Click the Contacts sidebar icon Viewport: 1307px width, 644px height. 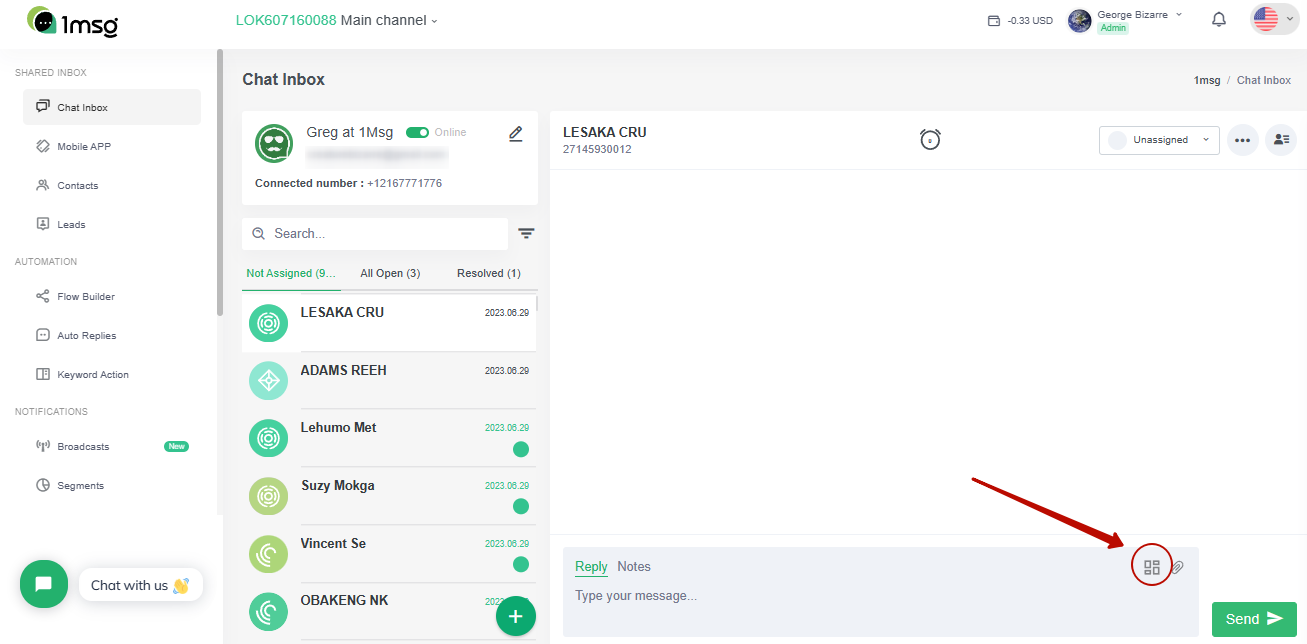click(43, 185)
